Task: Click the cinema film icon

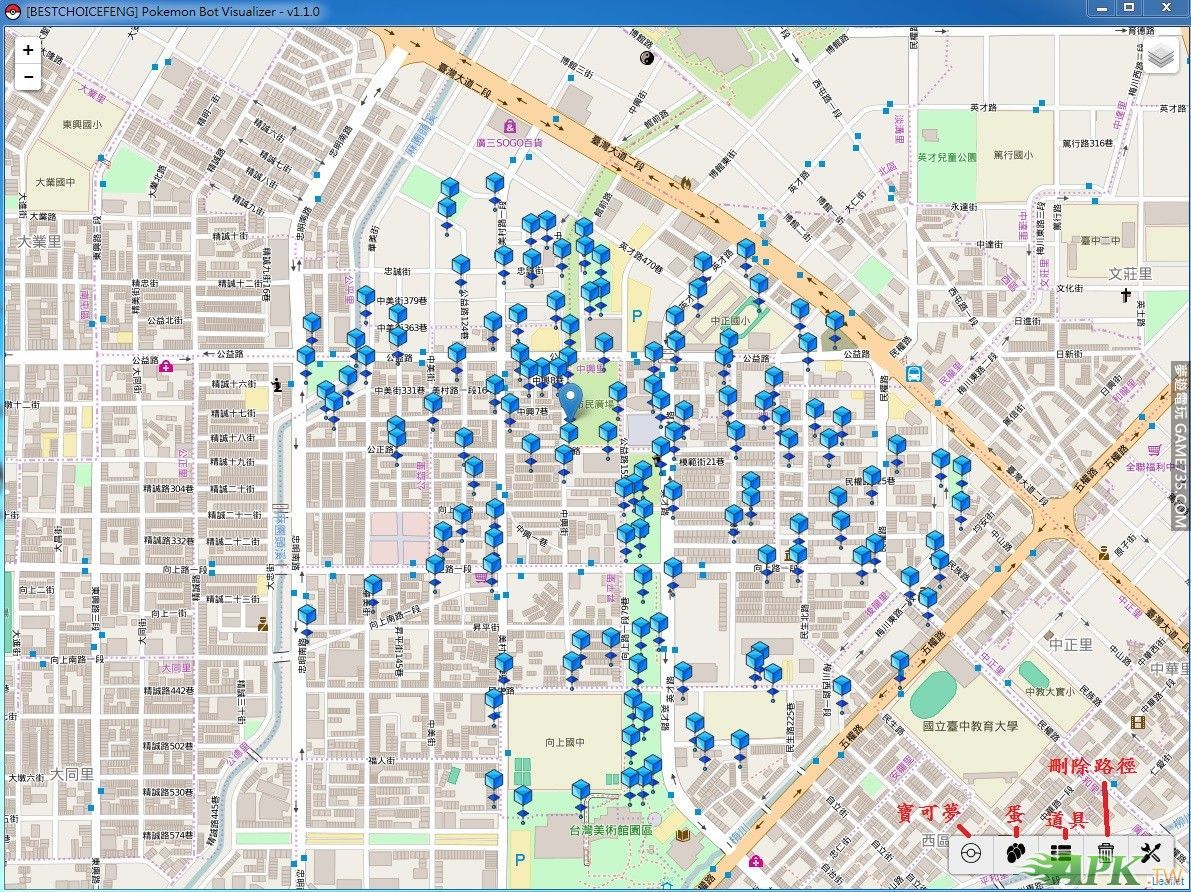Action: (x=1137, y=722)
